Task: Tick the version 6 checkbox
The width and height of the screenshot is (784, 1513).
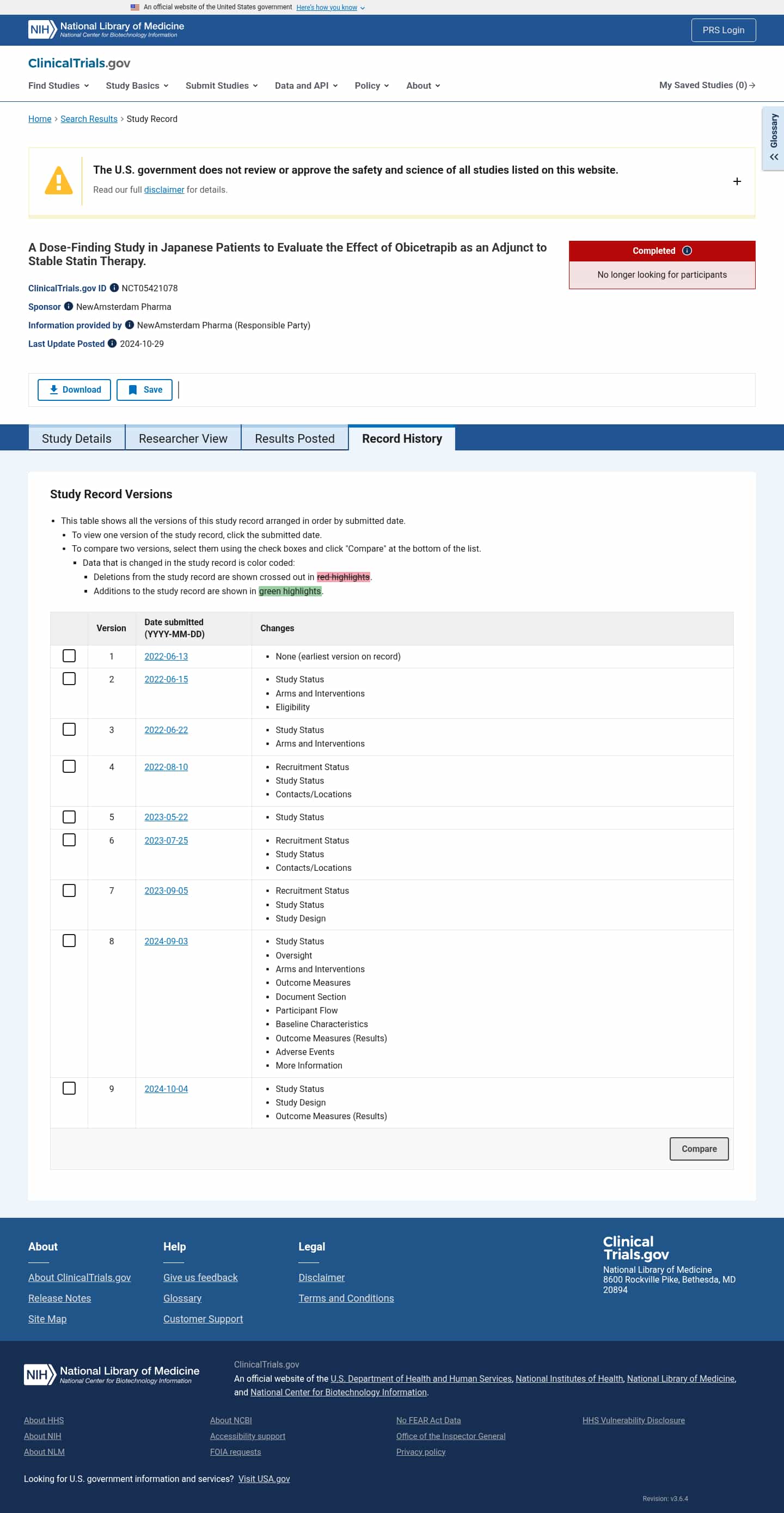Action: (69, 839)
